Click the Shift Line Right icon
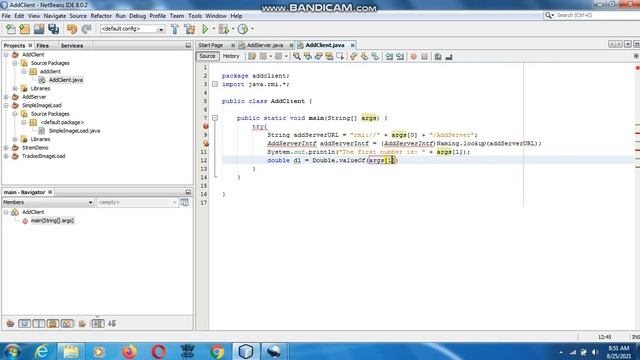 (x=400, y=56)
